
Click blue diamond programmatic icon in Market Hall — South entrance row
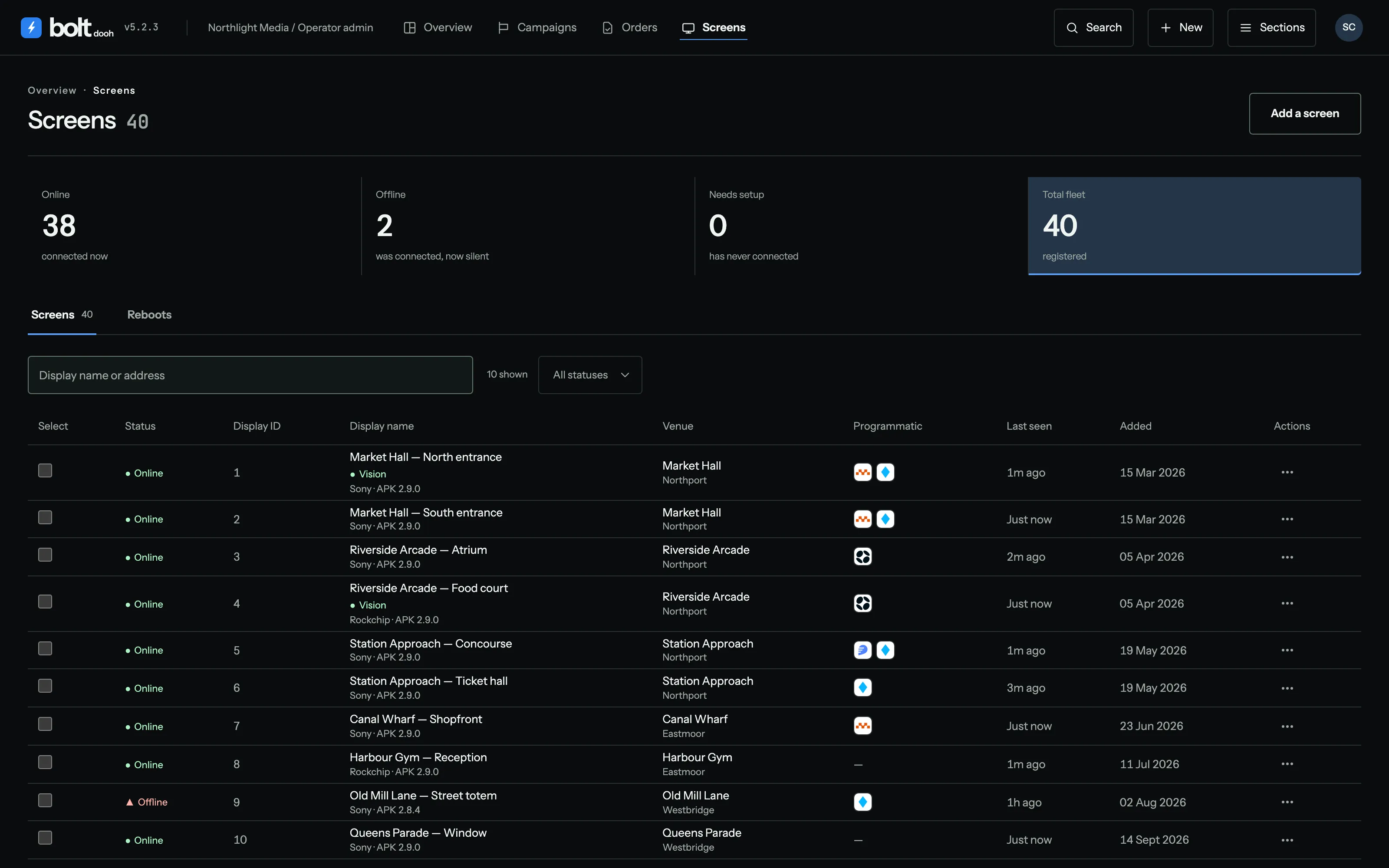(x=885, y=519)
